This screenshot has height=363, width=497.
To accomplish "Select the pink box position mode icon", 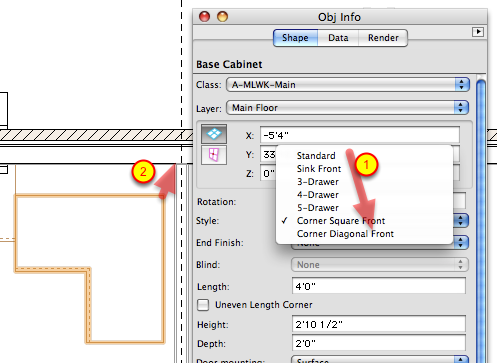I will pos(214,155).
